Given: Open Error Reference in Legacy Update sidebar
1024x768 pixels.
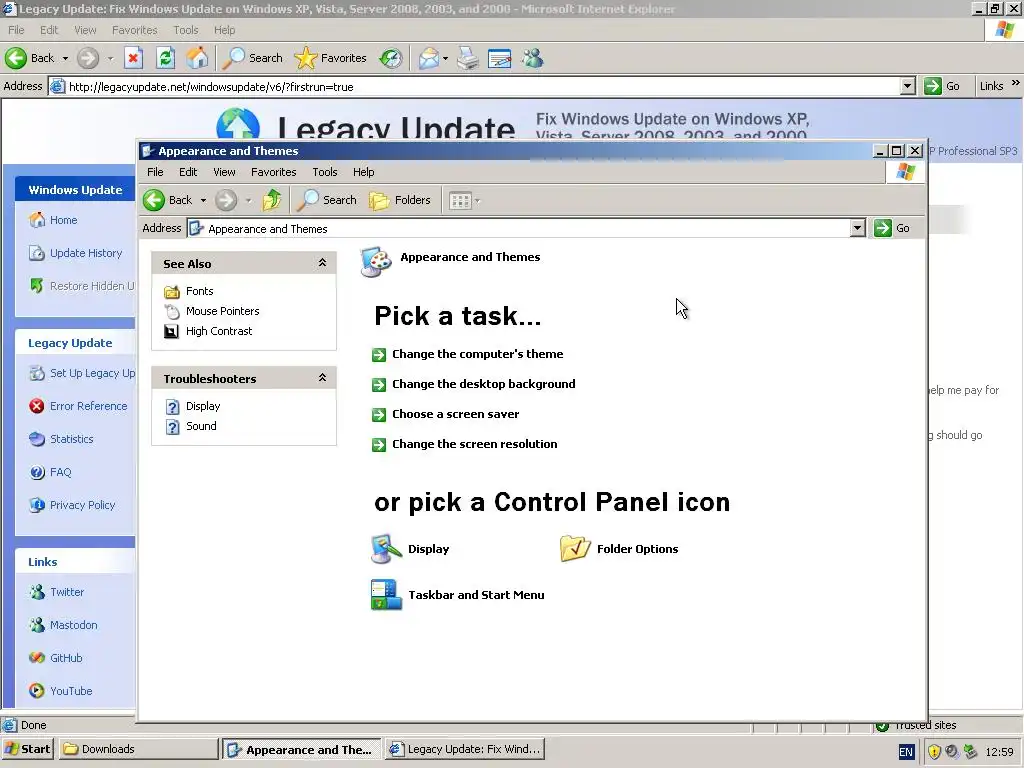Looking at the screenshot, I should tap(78, 406).
